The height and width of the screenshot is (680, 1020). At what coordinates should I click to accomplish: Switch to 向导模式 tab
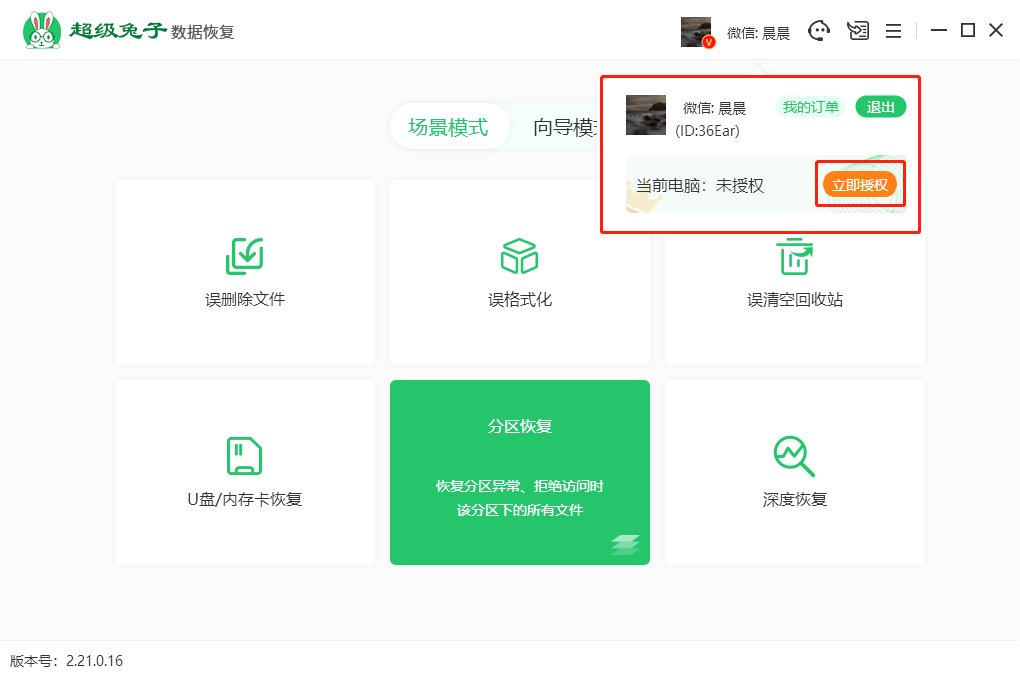[x=566, y=127]
